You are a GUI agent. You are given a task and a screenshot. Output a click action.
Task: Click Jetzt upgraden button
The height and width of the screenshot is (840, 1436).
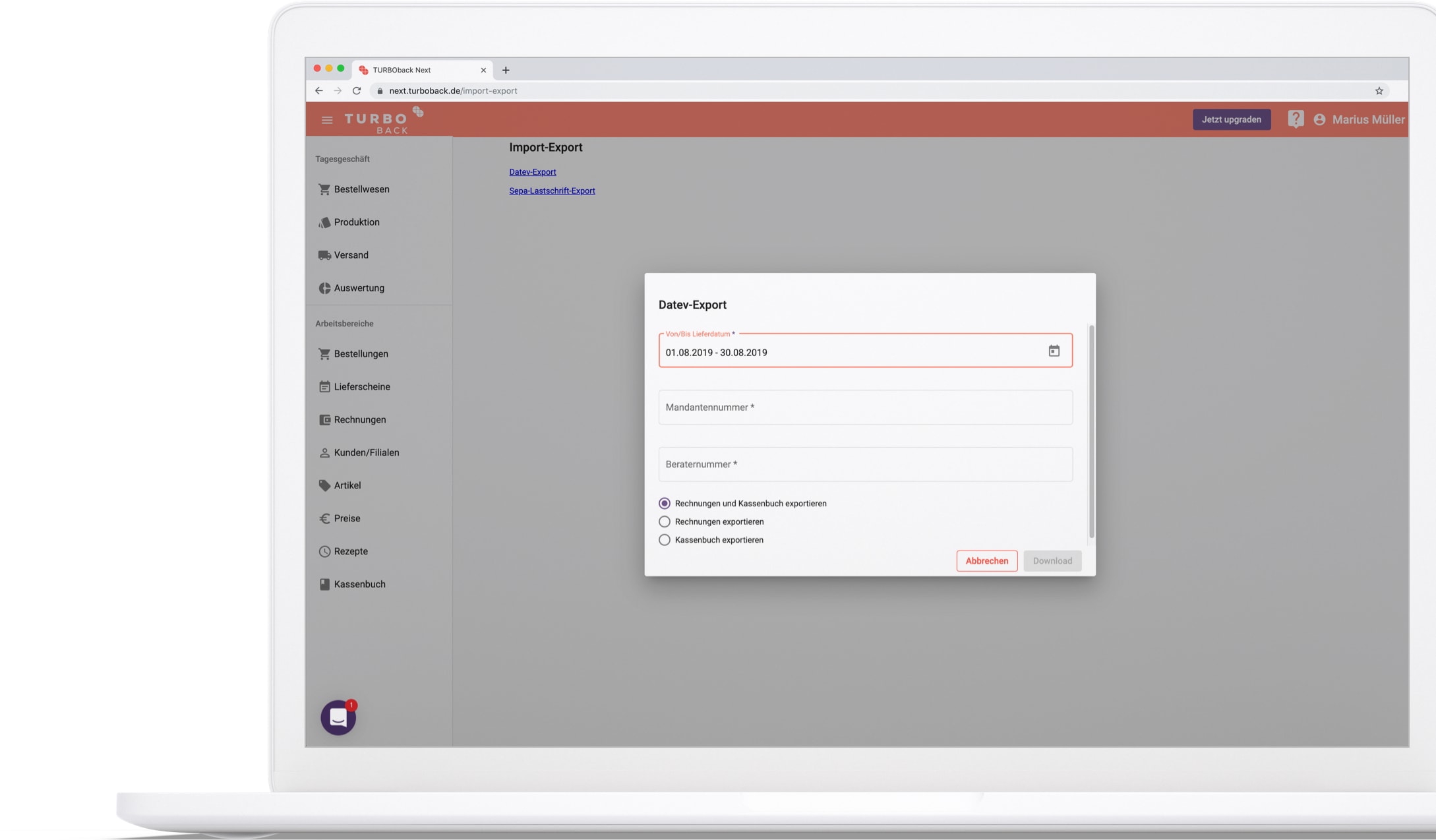coord(1232,119)
